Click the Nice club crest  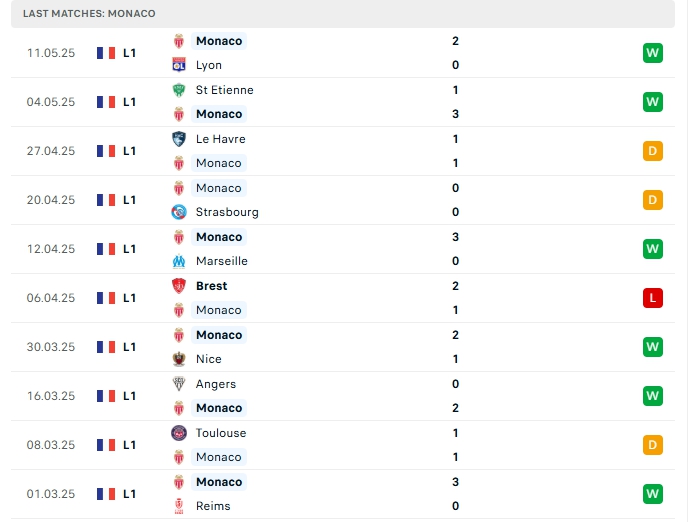tap(179, 359)
